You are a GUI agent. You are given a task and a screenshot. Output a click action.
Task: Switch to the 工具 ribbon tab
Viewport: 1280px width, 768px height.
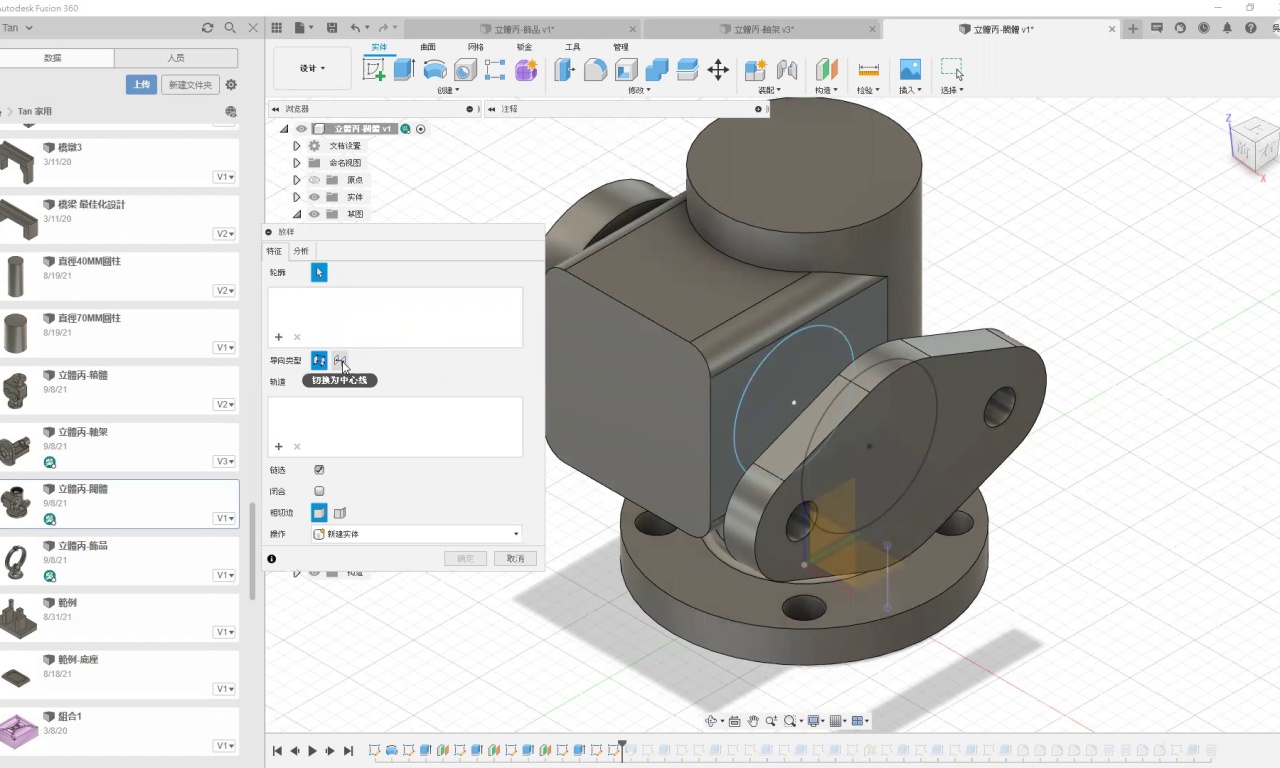click(573, 47)
